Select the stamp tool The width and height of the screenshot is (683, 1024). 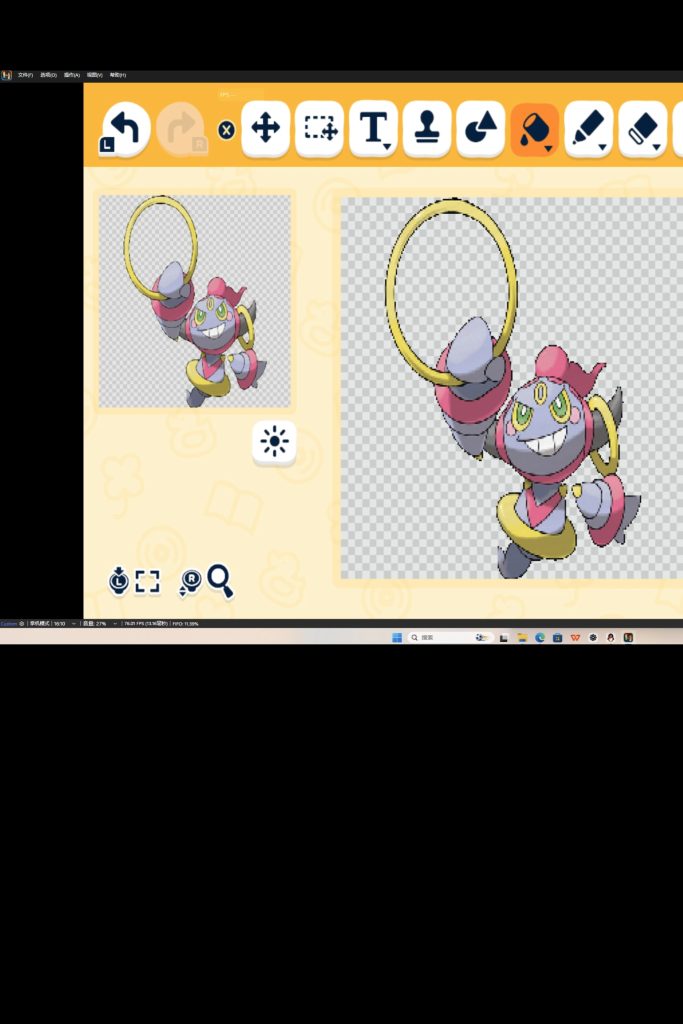point(427,128)
